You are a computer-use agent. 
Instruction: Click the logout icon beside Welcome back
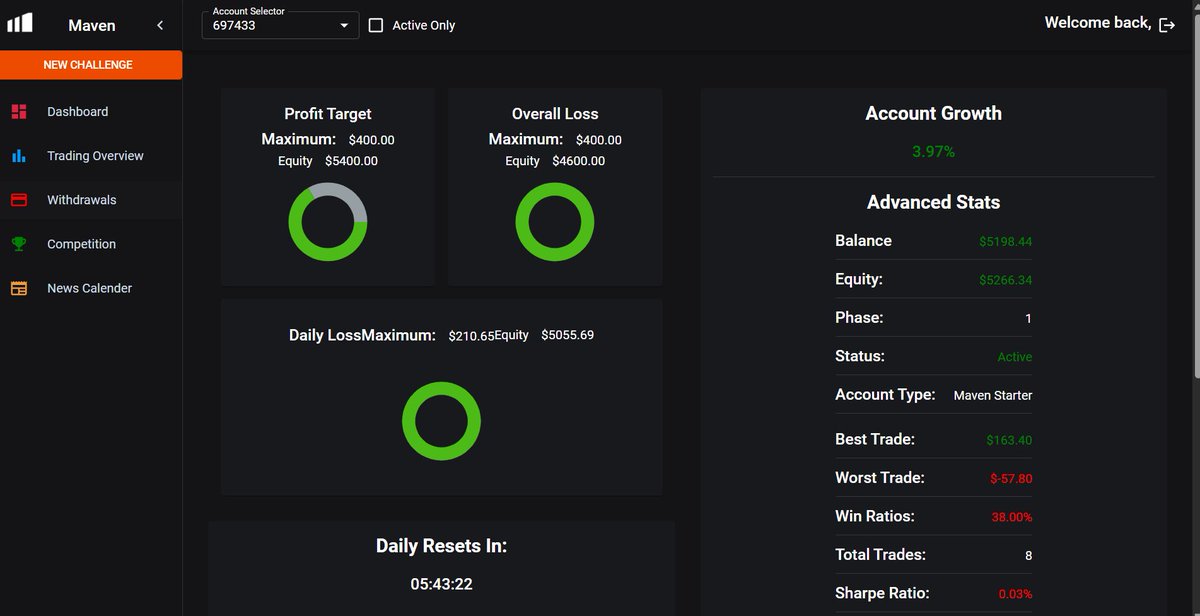[x=1167, y=25]
